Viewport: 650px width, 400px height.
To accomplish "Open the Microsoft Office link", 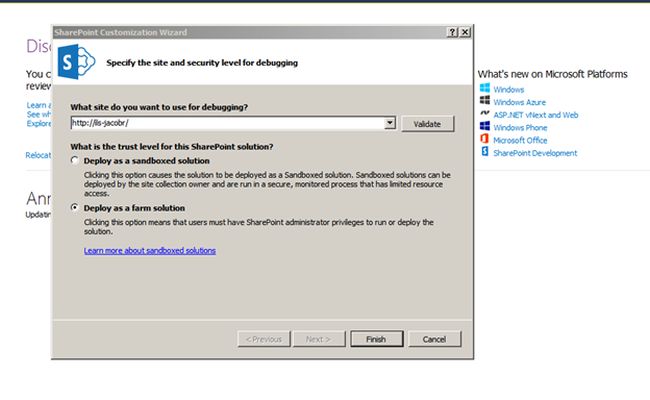I will tap(520, 140).
